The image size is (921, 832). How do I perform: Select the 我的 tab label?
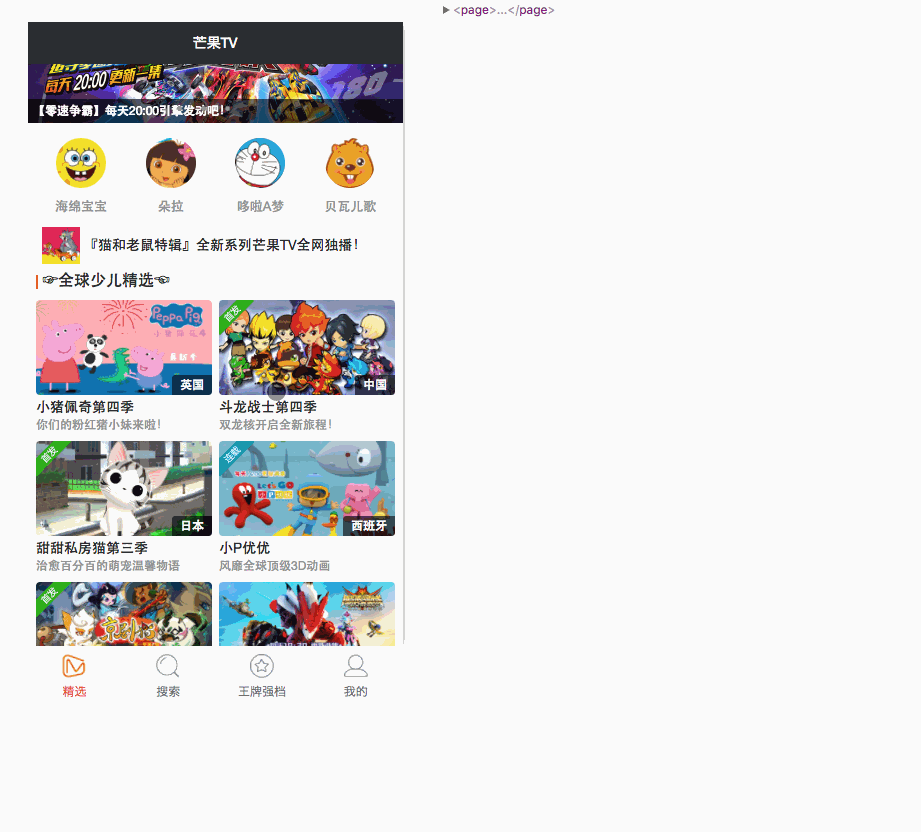pyautogui.click(x=355, y=692)
